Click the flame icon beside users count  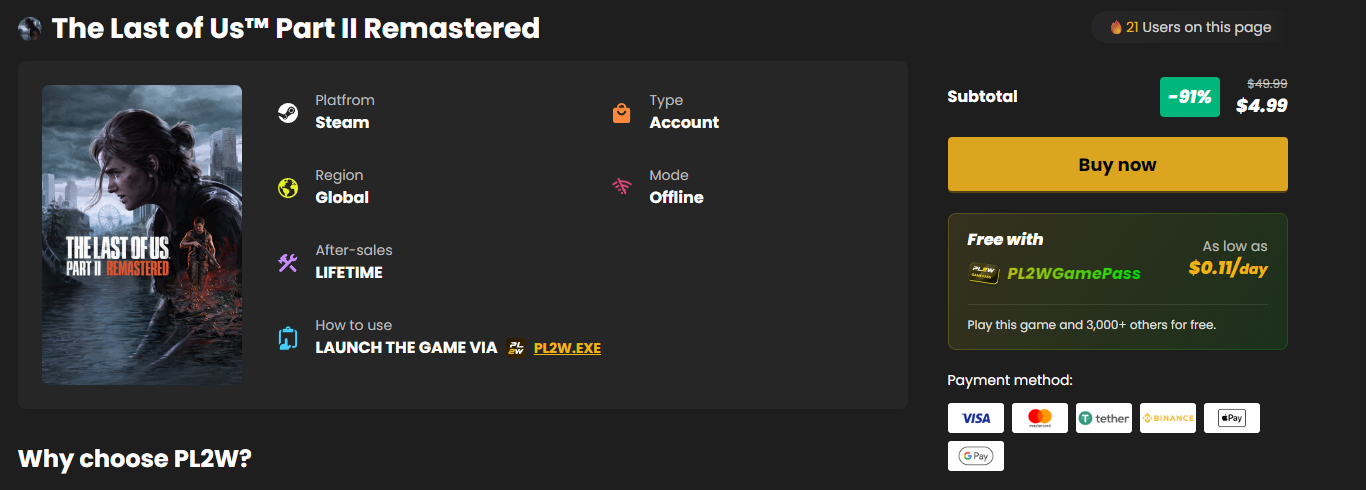coord(1116,27)
